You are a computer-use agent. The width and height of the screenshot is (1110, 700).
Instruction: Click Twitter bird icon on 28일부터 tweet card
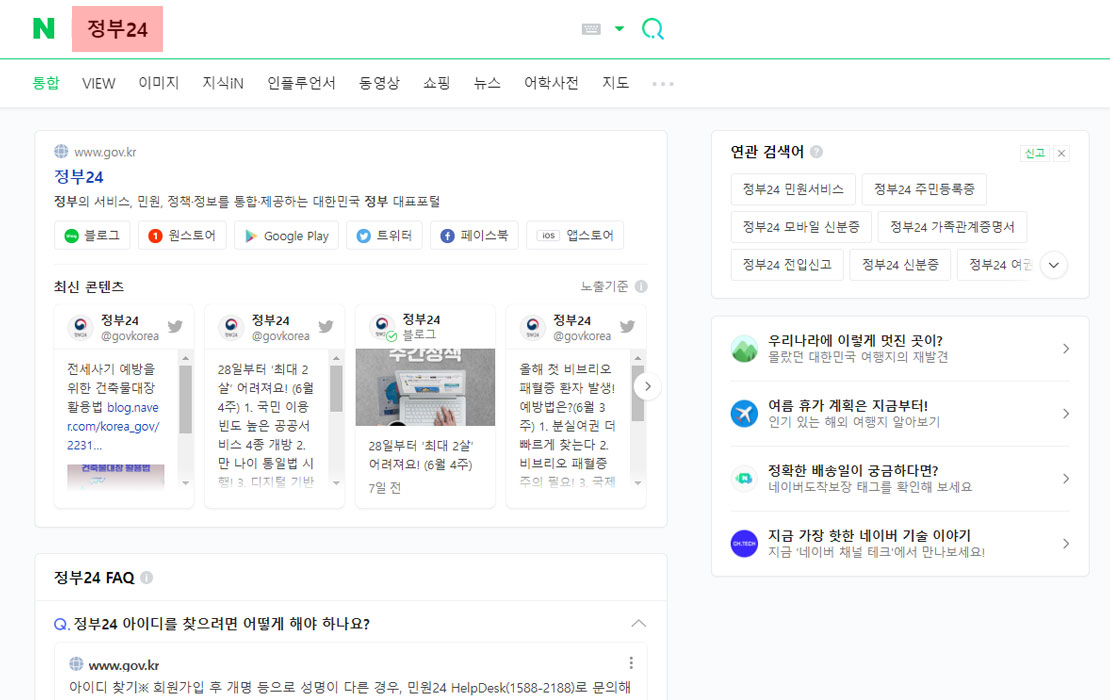[x=326, y=326]
